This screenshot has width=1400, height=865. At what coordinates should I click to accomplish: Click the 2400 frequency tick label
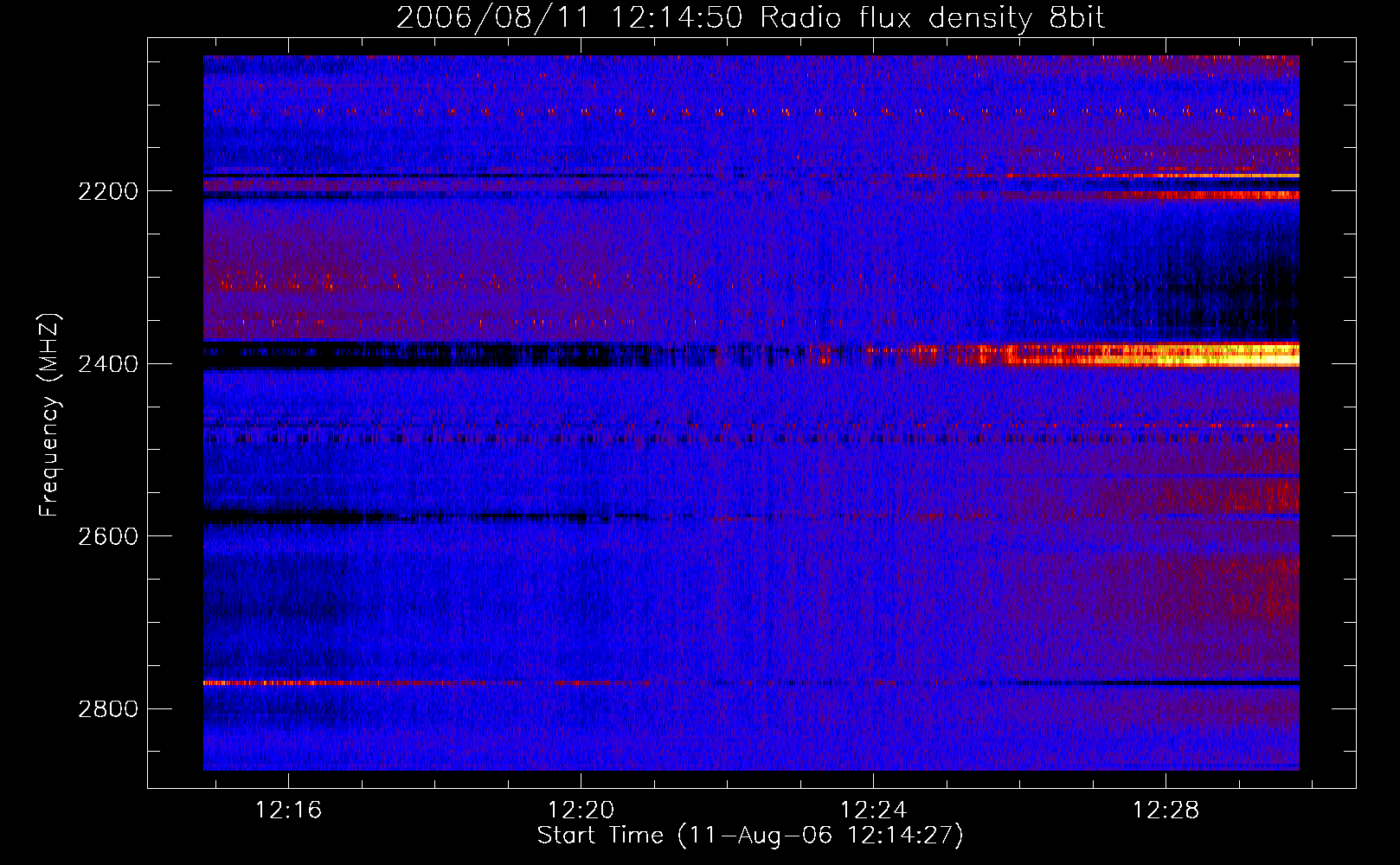(x=108, y=364)
